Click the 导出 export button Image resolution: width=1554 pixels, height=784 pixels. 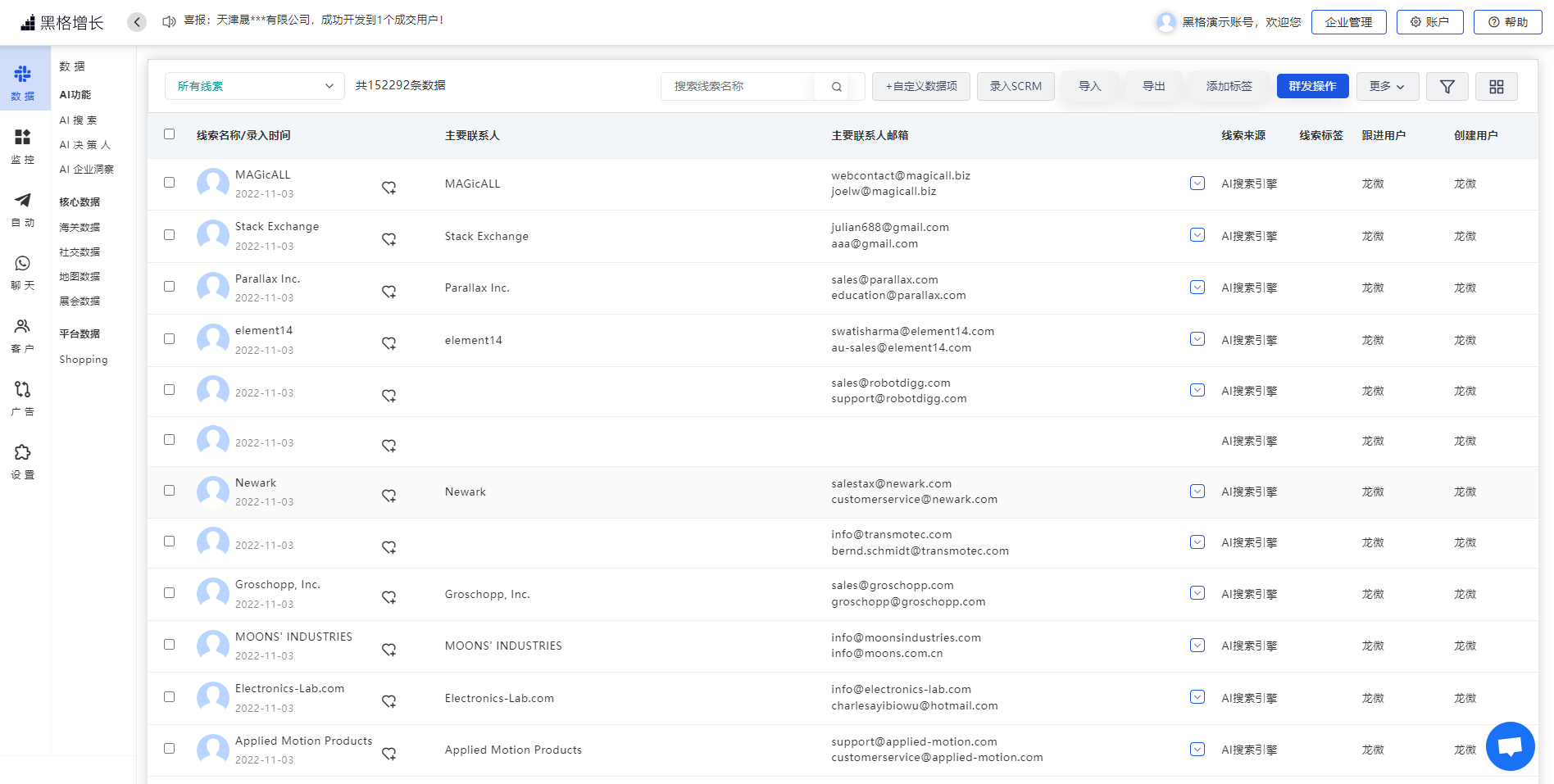1154,86
